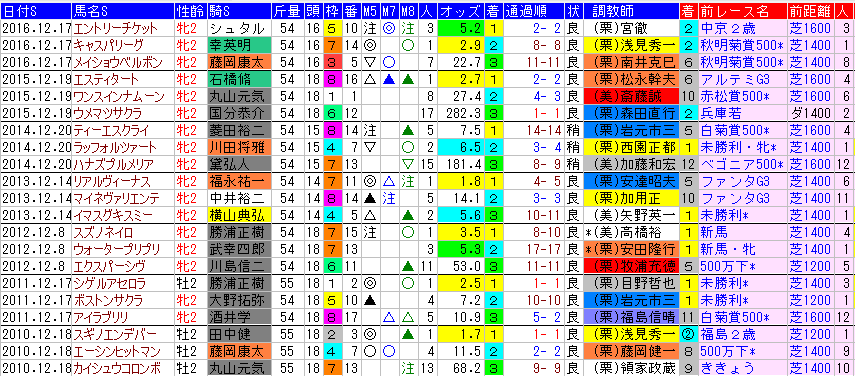Open previous race アルテミG3

[734, 79]
